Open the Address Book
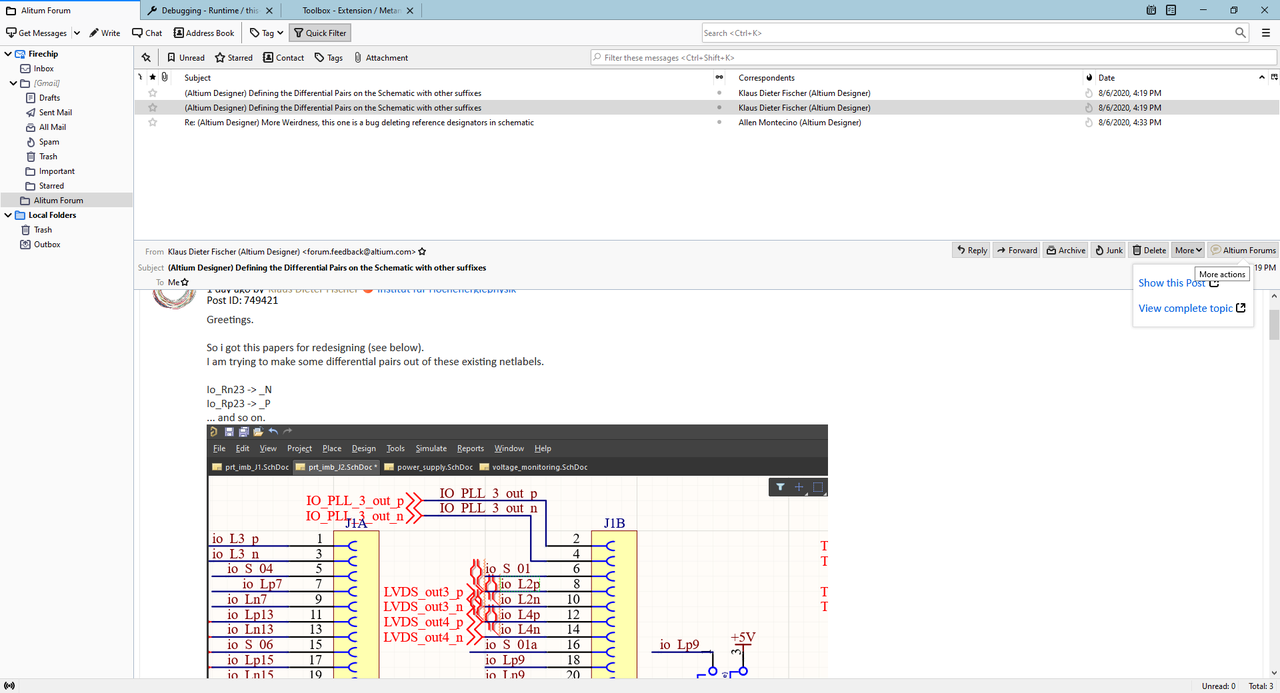 (x=204, y=33)
